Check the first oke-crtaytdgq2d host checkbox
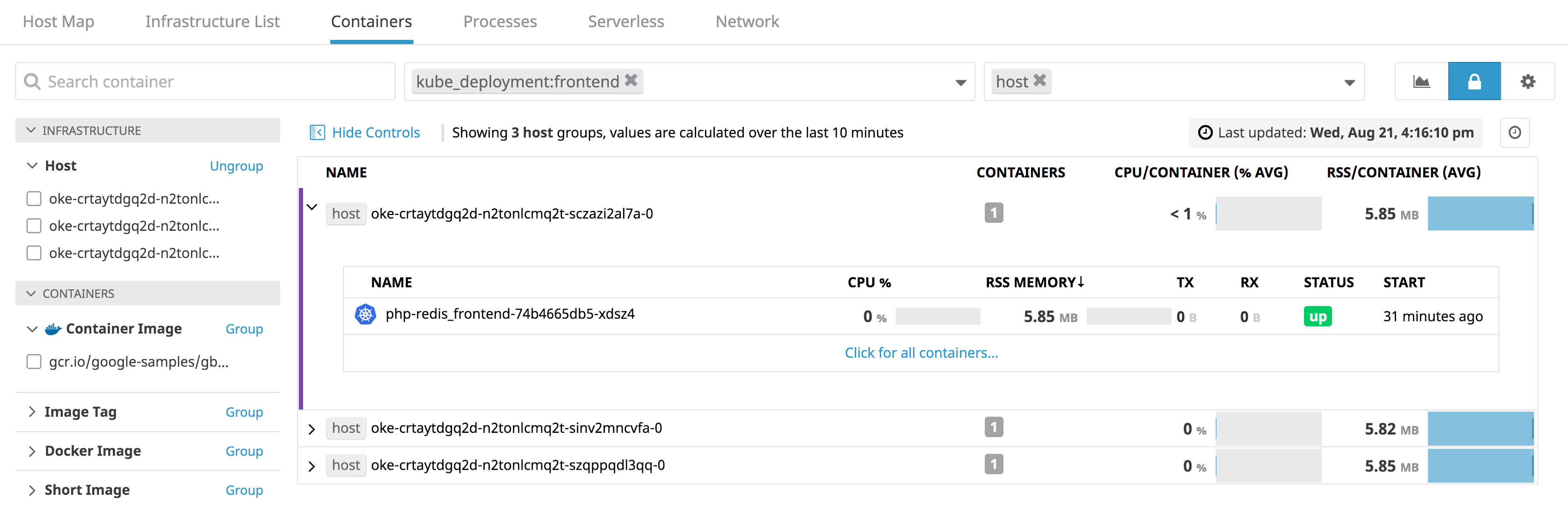Image resolution: width=1568 pixels, height=505 pixels. [34, 198]
